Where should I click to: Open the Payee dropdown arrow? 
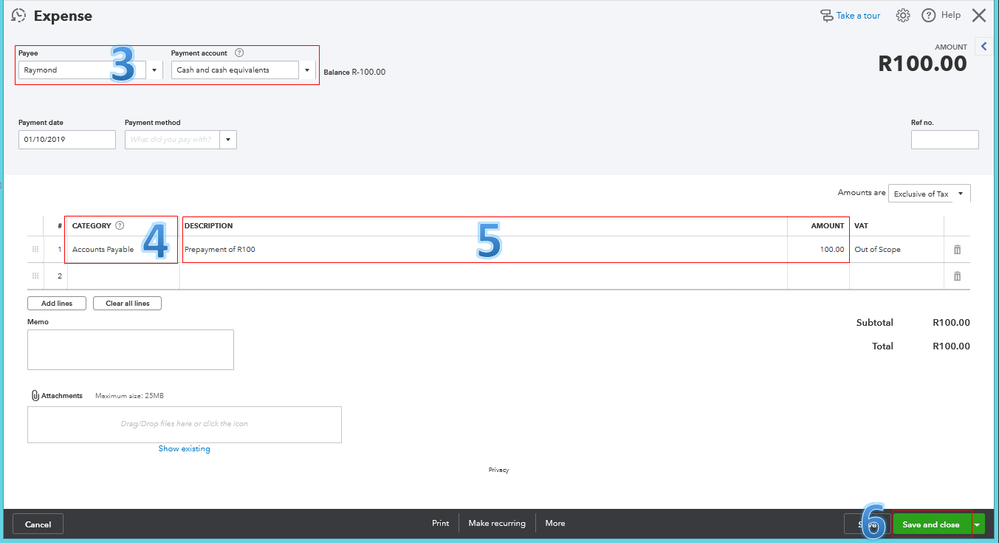point(154,70)
